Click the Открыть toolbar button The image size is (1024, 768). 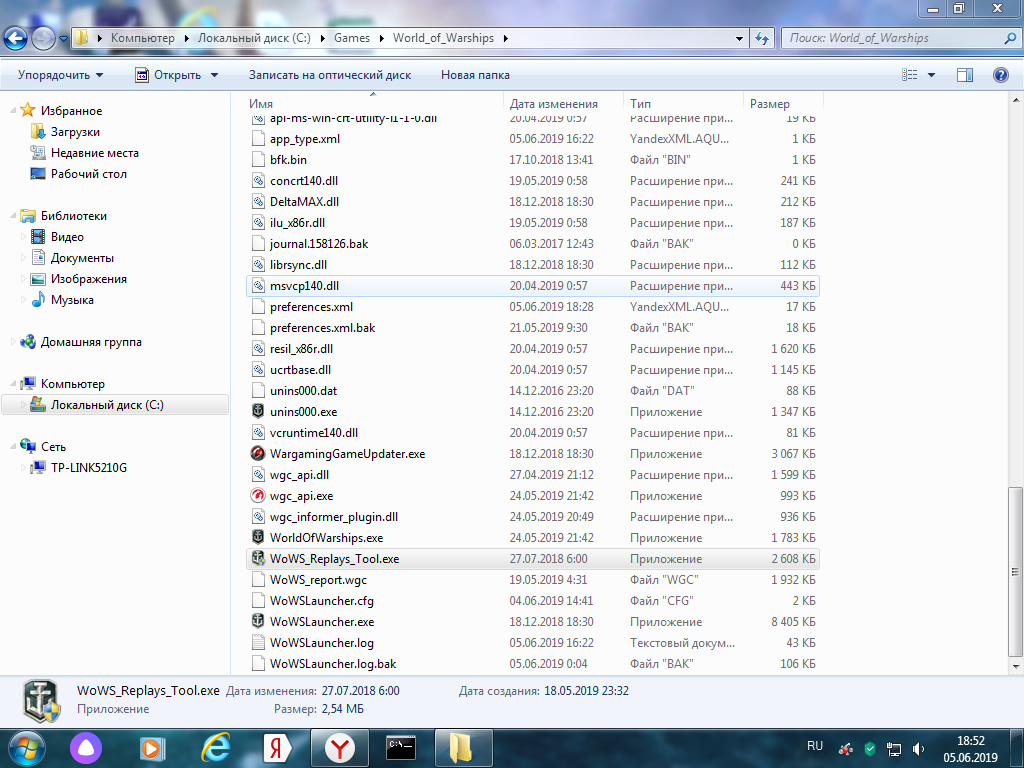(x=168, y=75)
